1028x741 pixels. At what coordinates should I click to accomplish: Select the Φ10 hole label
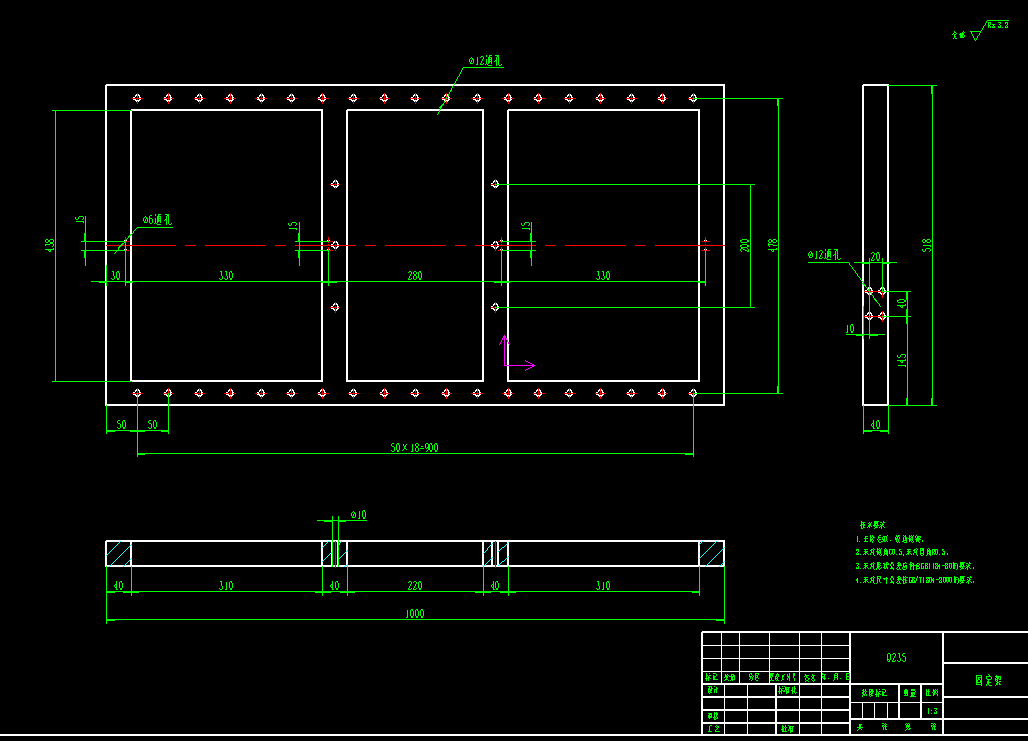(x=358, y=515)
